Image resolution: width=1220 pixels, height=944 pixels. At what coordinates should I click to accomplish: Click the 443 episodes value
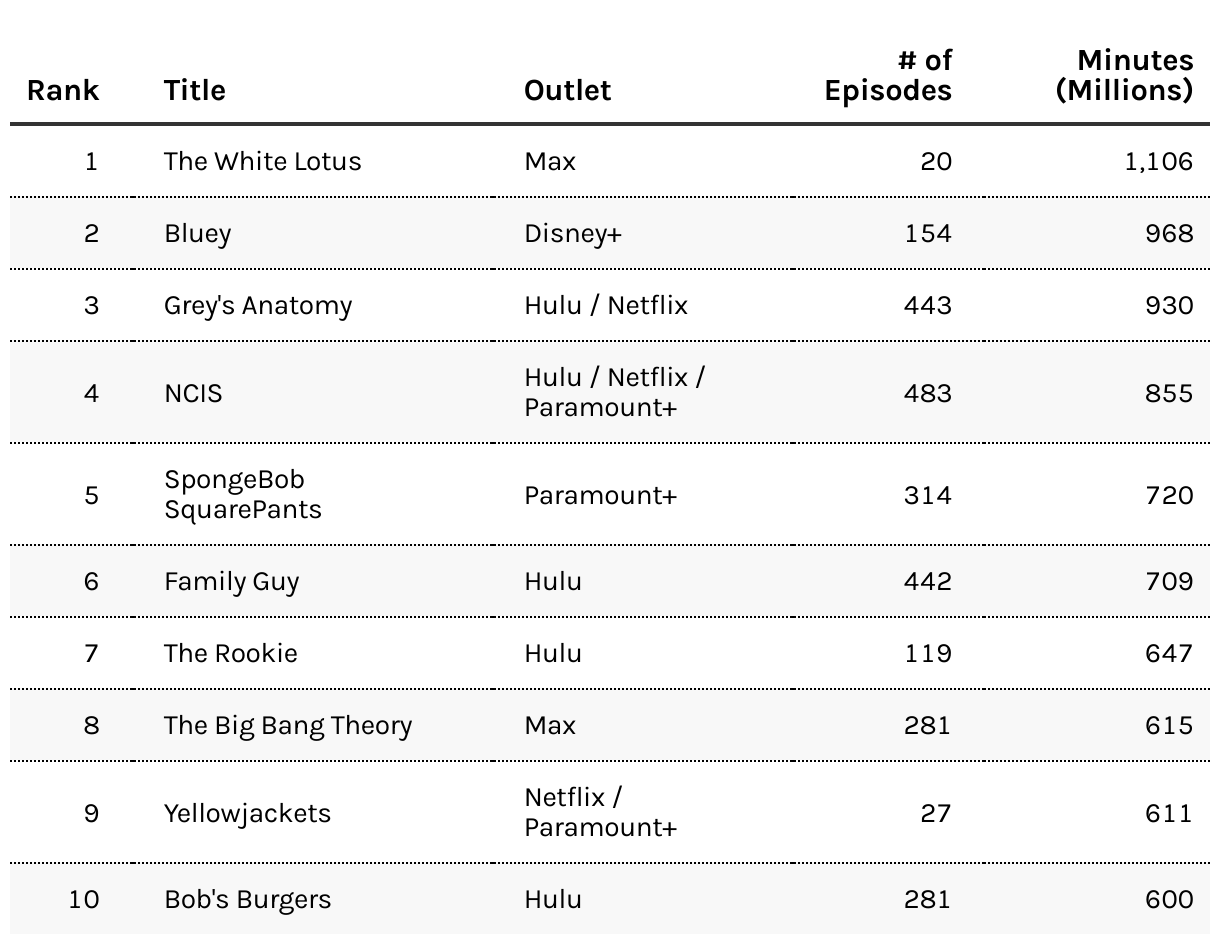[x=928, y=305]
